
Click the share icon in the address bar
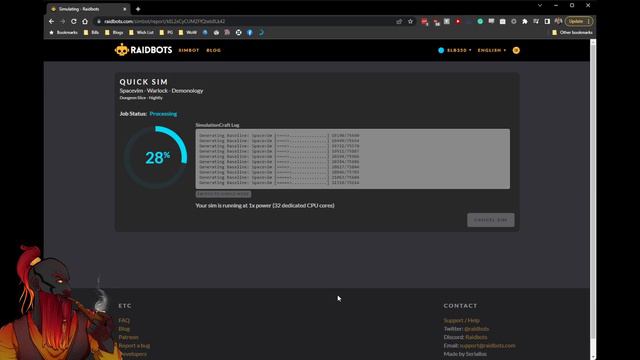coord(399,21)
